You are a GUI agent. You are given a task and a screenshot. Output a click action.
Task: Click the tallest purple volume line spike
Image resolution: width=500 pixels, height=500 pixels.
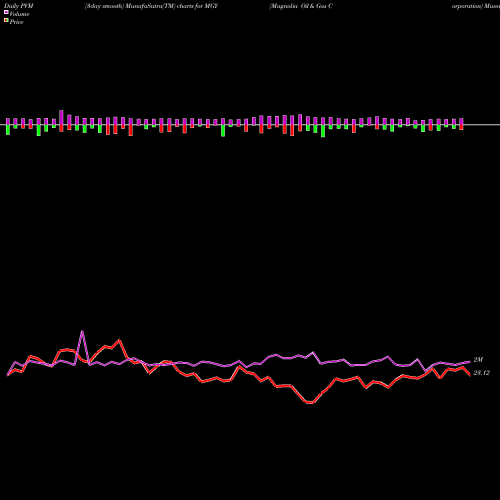(82, 331)
